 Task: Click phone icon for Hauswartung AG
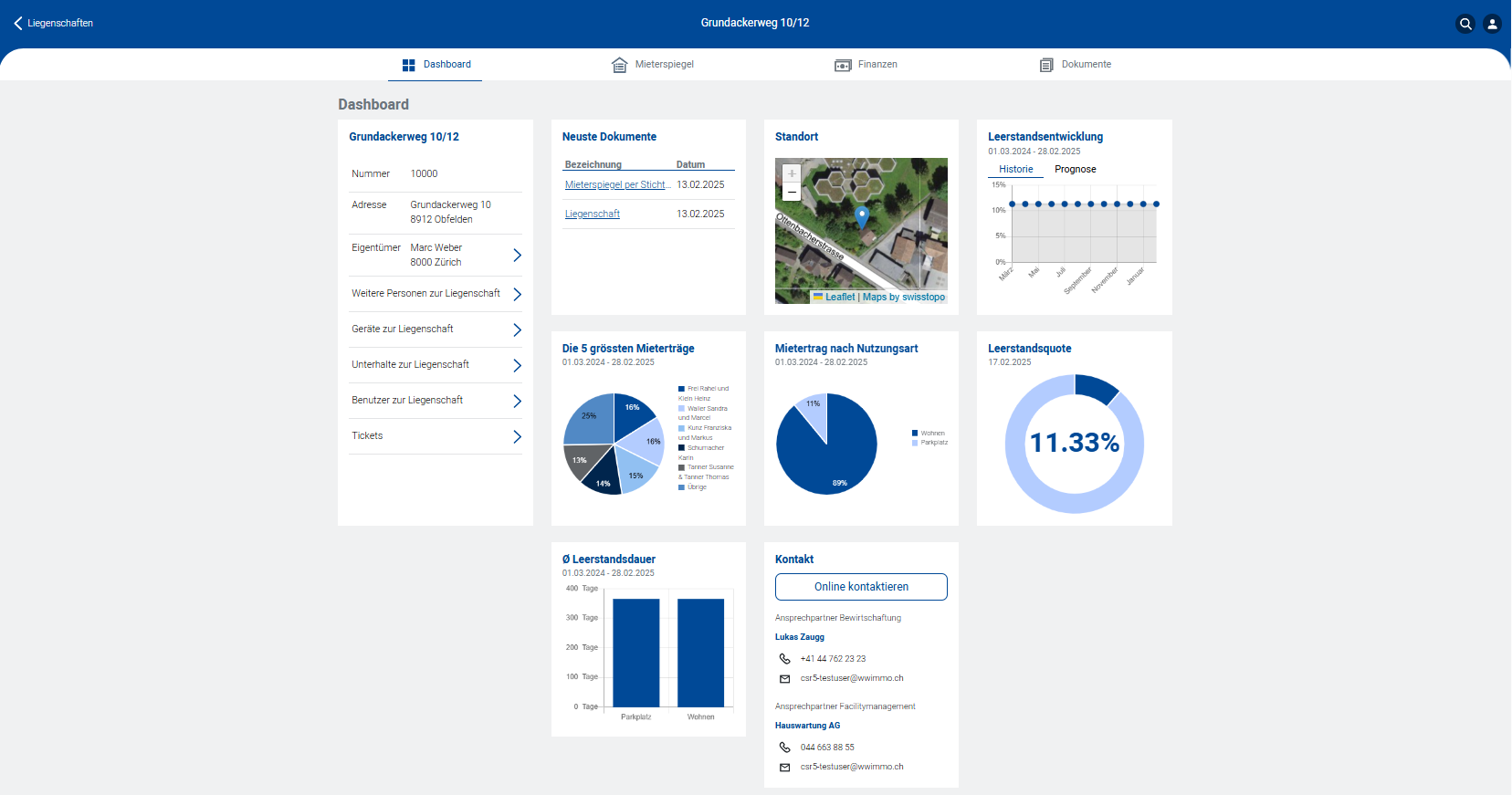pyautogui.click(x=784, y=748)
